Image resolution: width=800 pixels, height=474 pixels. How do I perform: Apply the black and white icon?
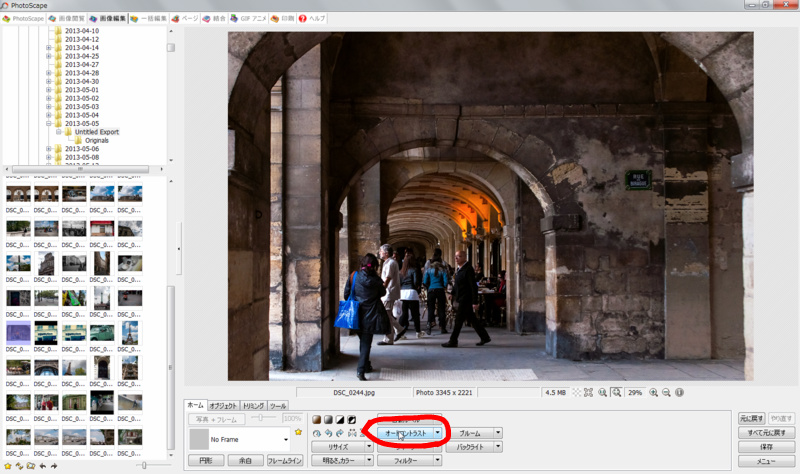(340, 419)
